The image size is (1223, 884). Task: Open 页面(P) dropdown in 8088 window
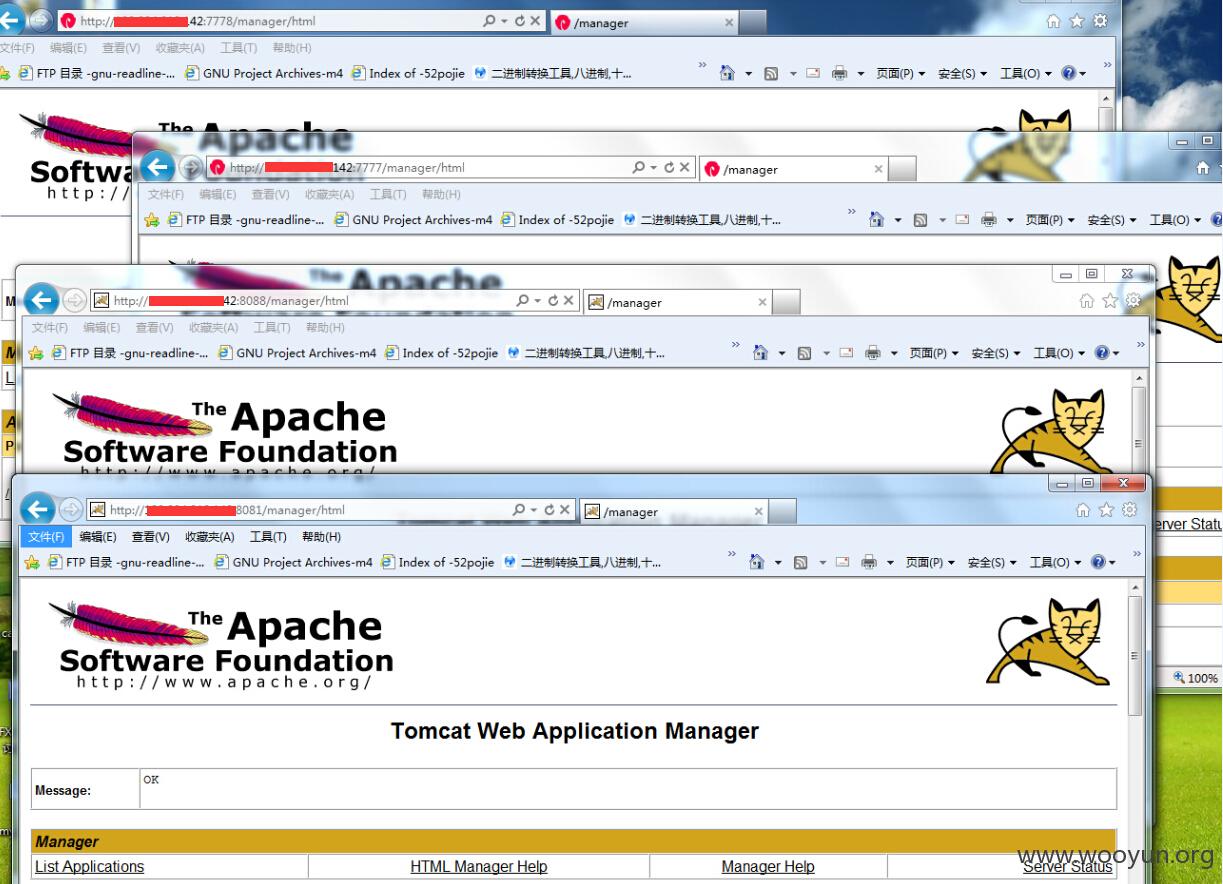(933, 352)
